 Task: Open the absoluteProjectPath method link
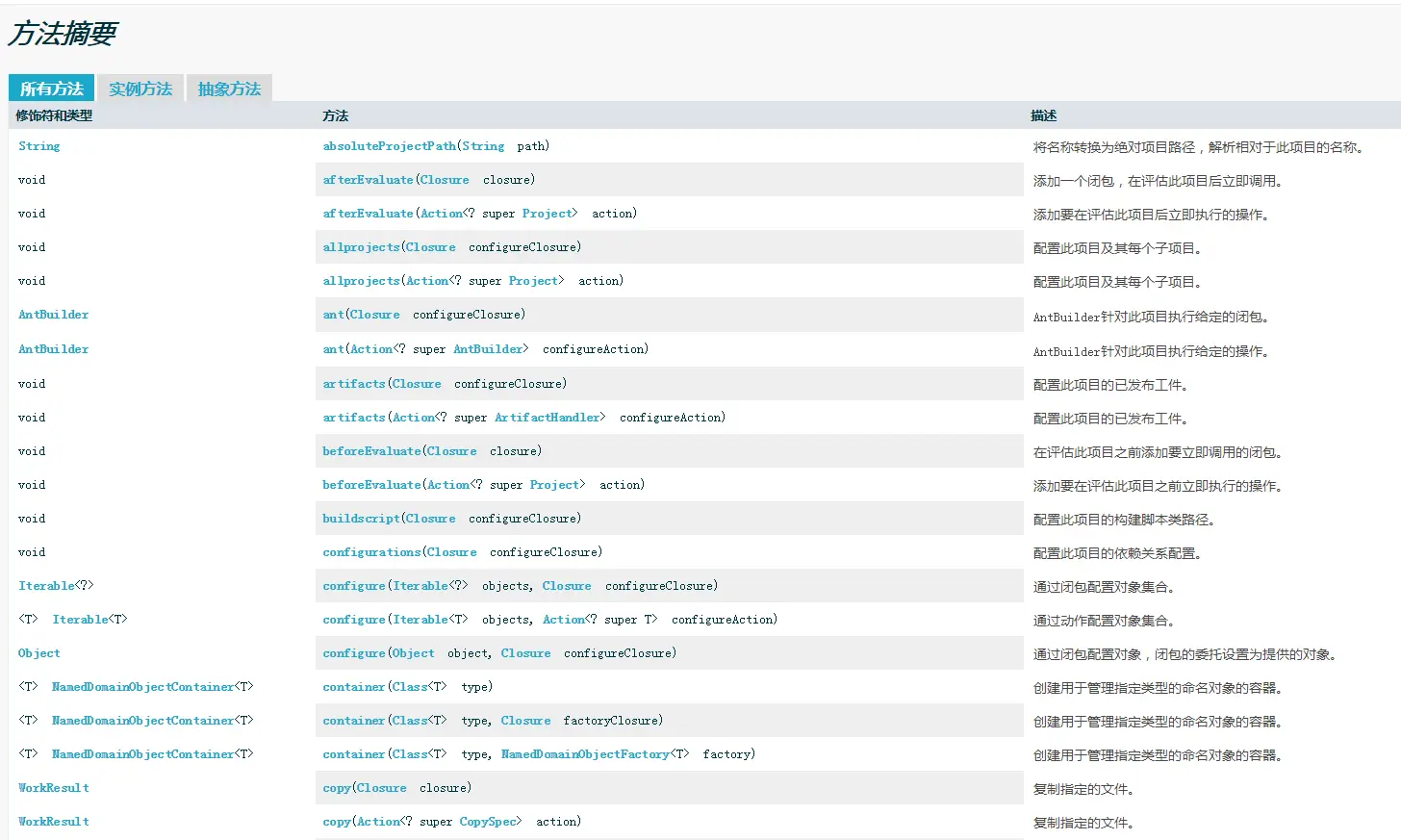tap(389, 146)
